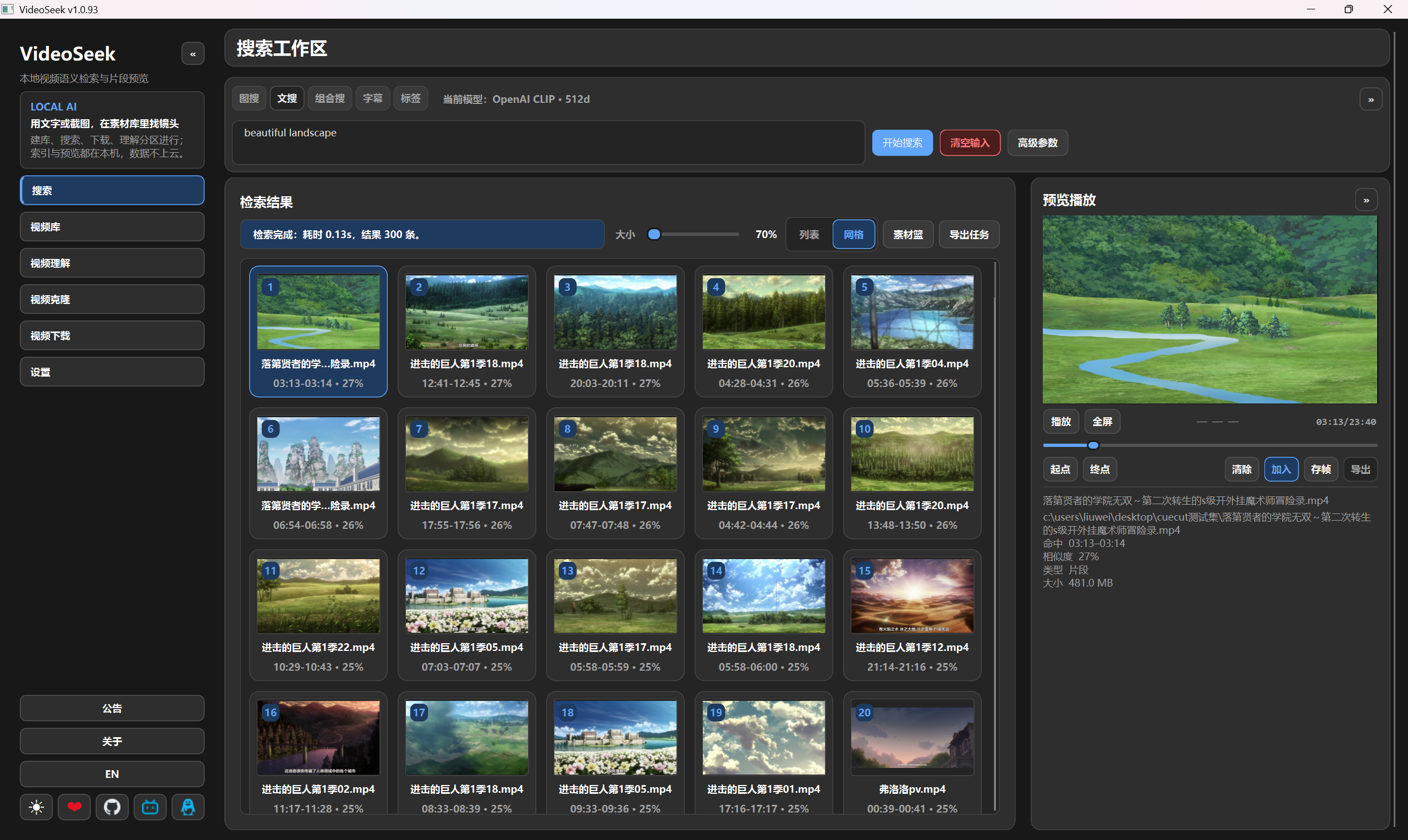This screenshot has height=840, width=1408.
Task: Adjust the 大小 thumbnail size slider
Action: (x=694, y=234)
